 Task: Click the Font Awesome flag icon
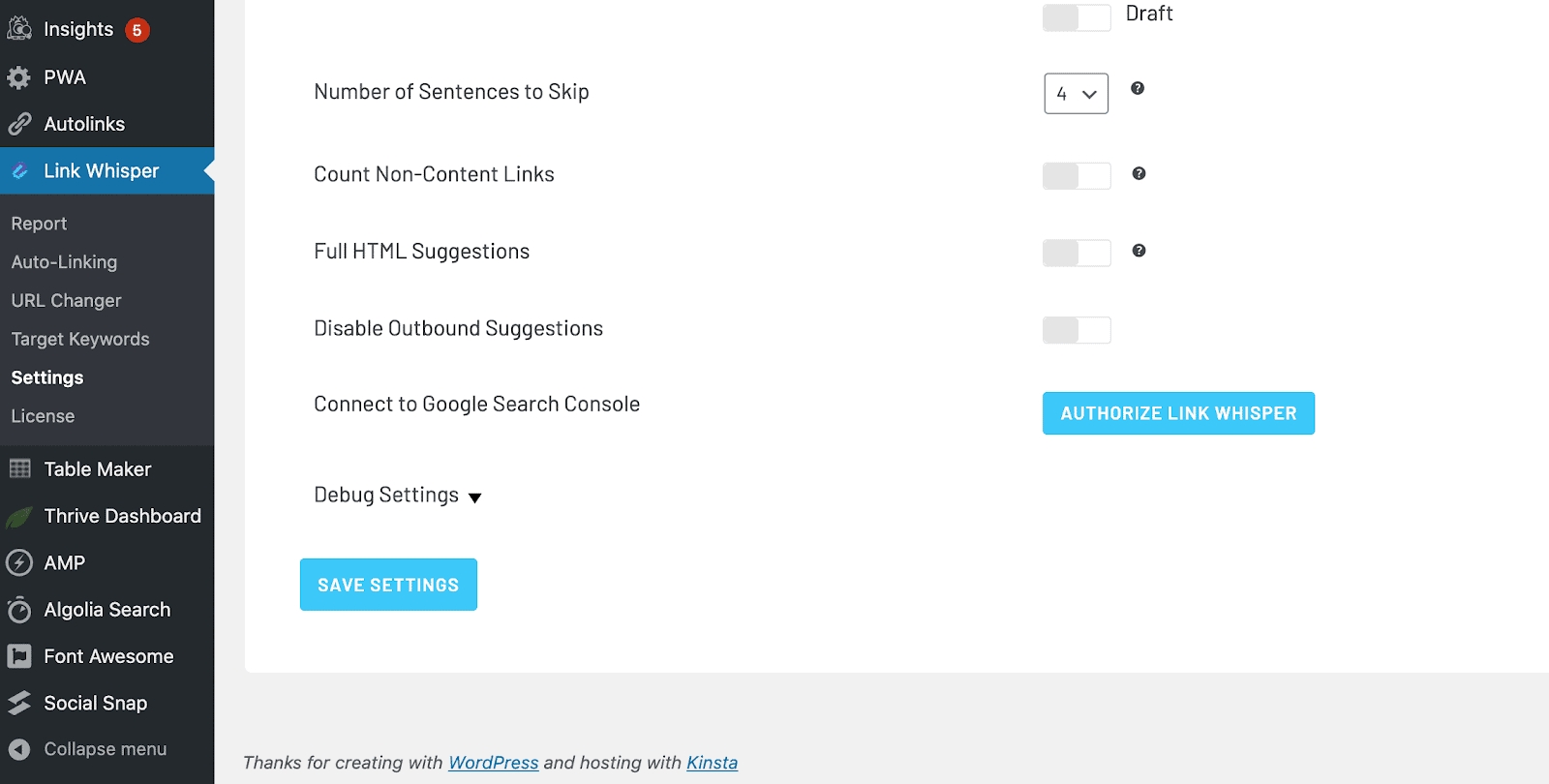coord(19,656)
